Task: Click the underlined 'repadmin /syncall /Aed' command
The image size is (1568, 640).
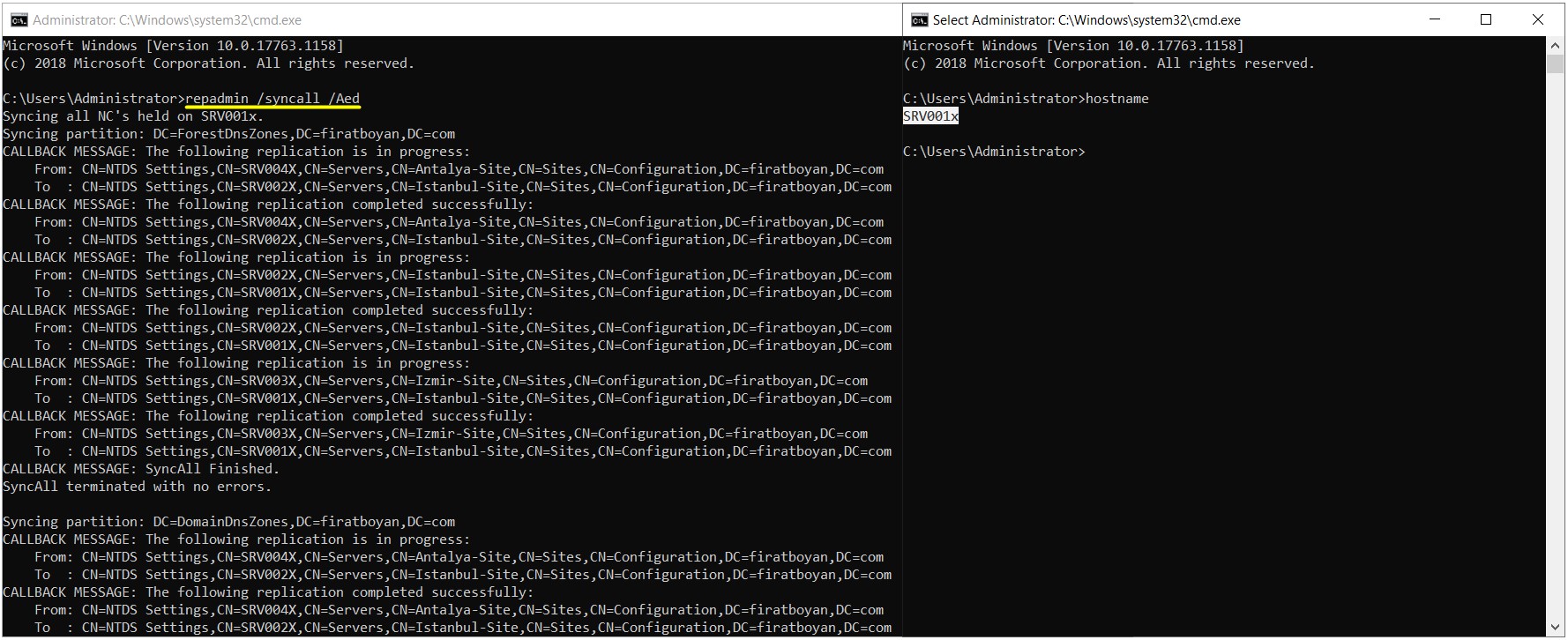Action: (273, 99)
